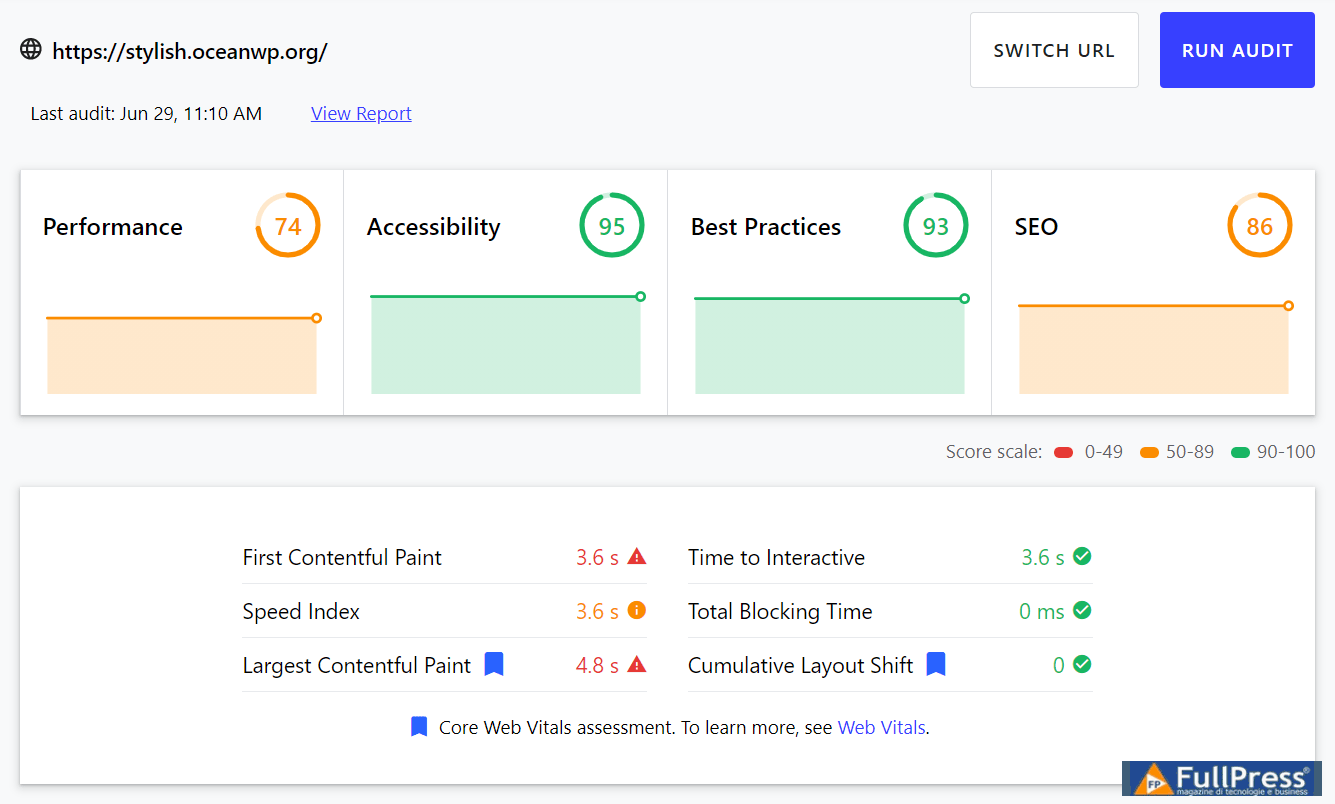
Task: Click the bookmark icon next to Cumulative Layout Shift
Action: pyautogui.click(x=936, y=664)
